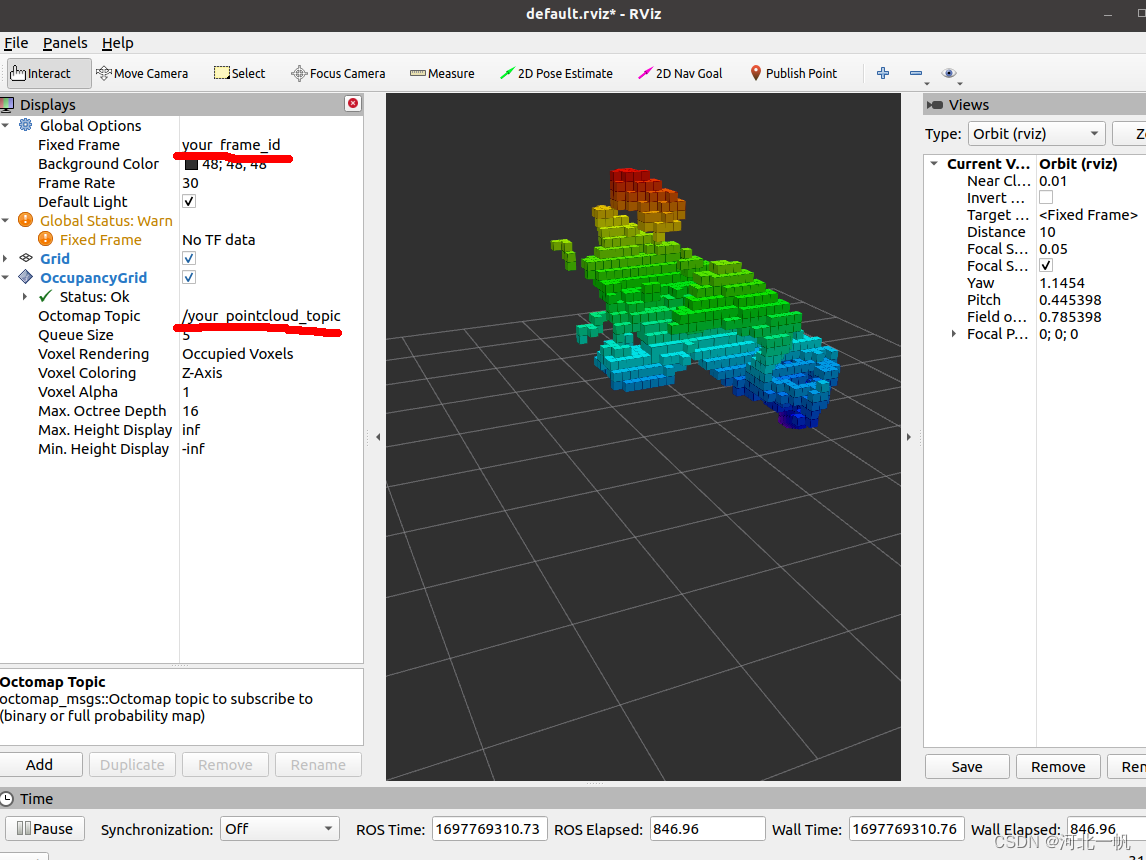Viewport: 1146px width, 860px height.
Task: Open the Panels menu
Action: [x=65, y=43]
